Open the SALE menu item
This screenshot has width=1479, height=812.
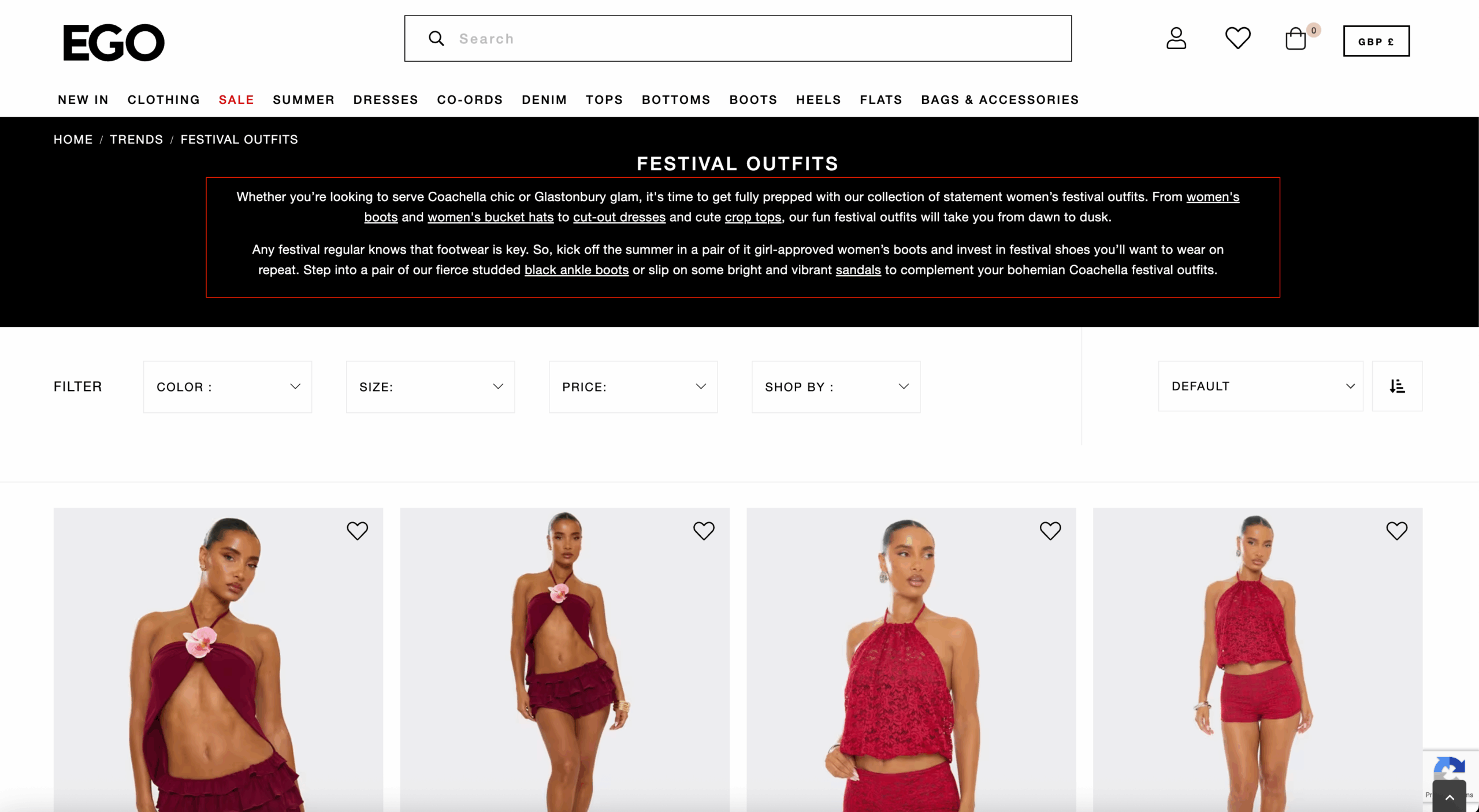click(236, 99)
